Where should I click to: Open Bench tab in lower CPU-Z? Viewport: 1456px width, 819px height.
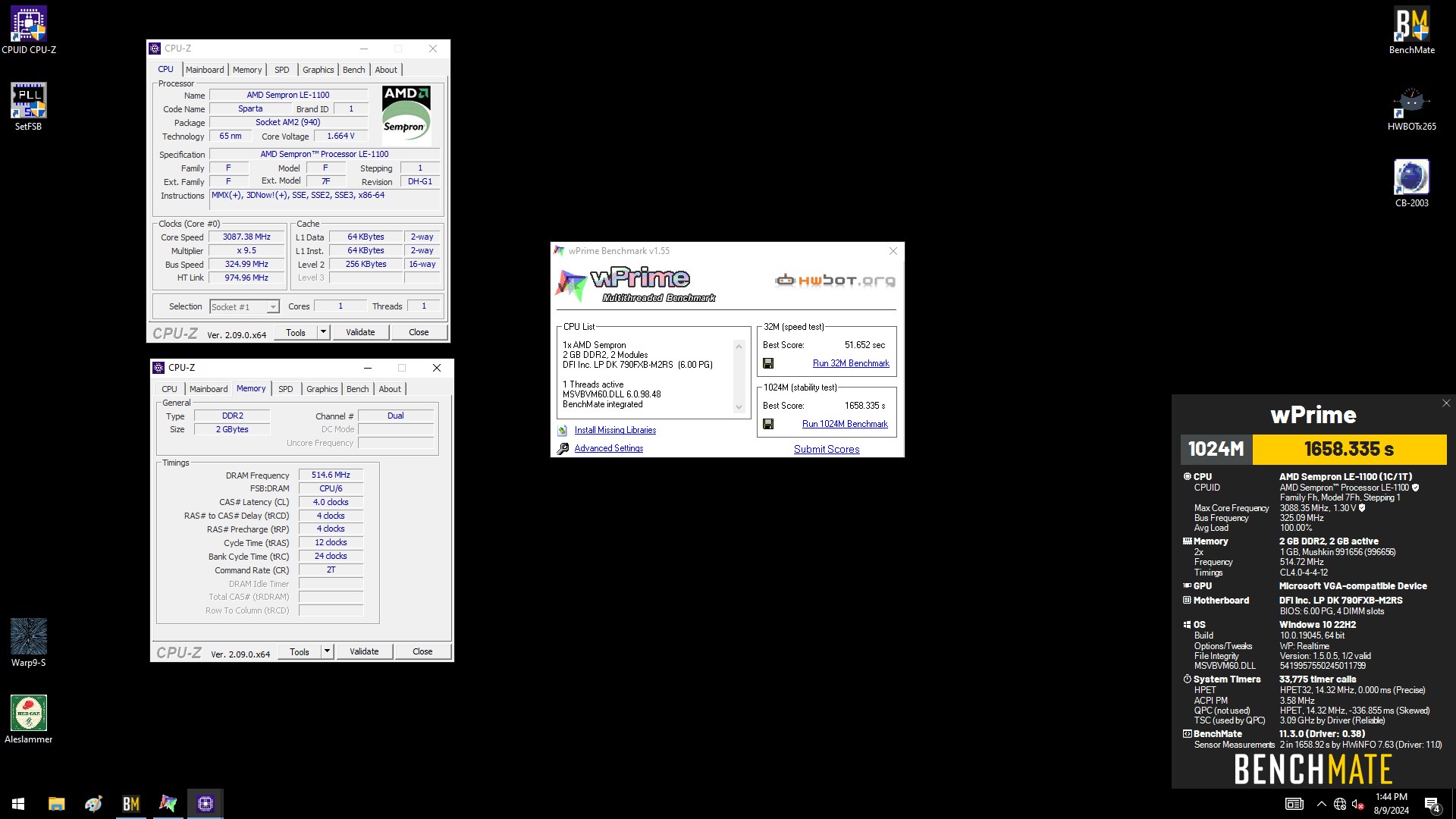pyautogui.click(x=357, y=389)
